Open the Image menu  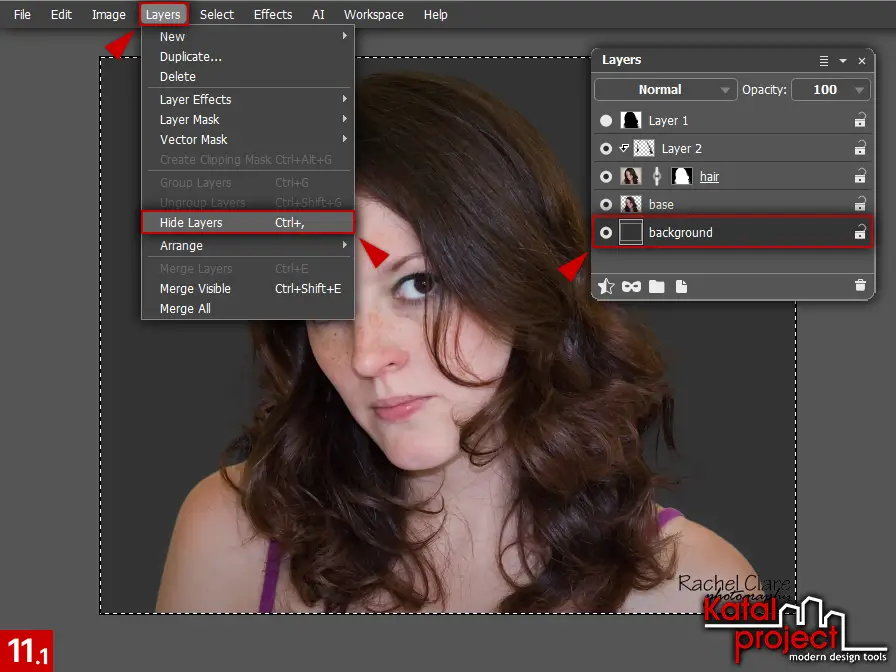pos(108,14)
